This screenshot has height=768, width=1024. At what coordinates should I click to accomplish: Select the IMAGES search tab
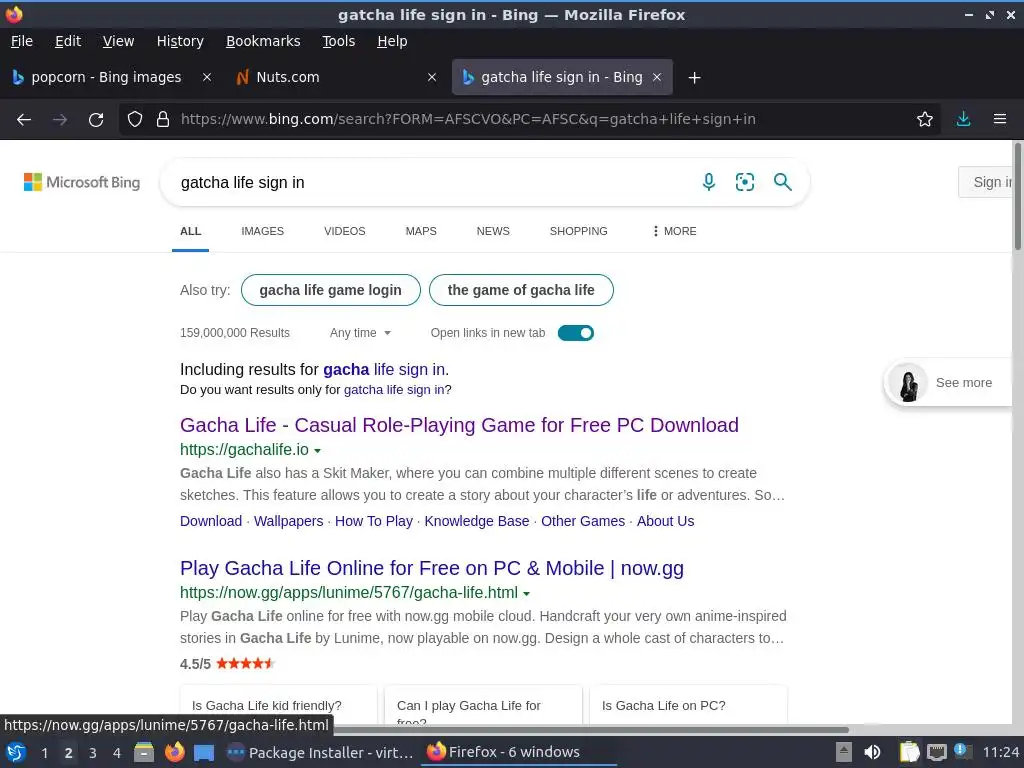tap(263, 231)
